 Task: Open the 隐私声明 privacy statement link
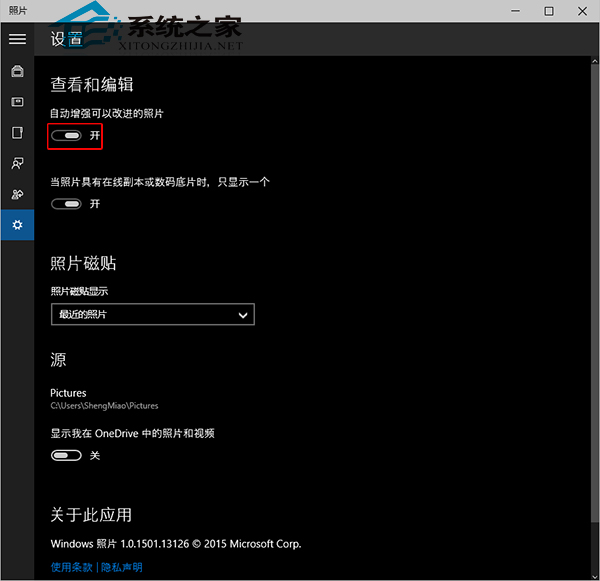click(122, 567)
